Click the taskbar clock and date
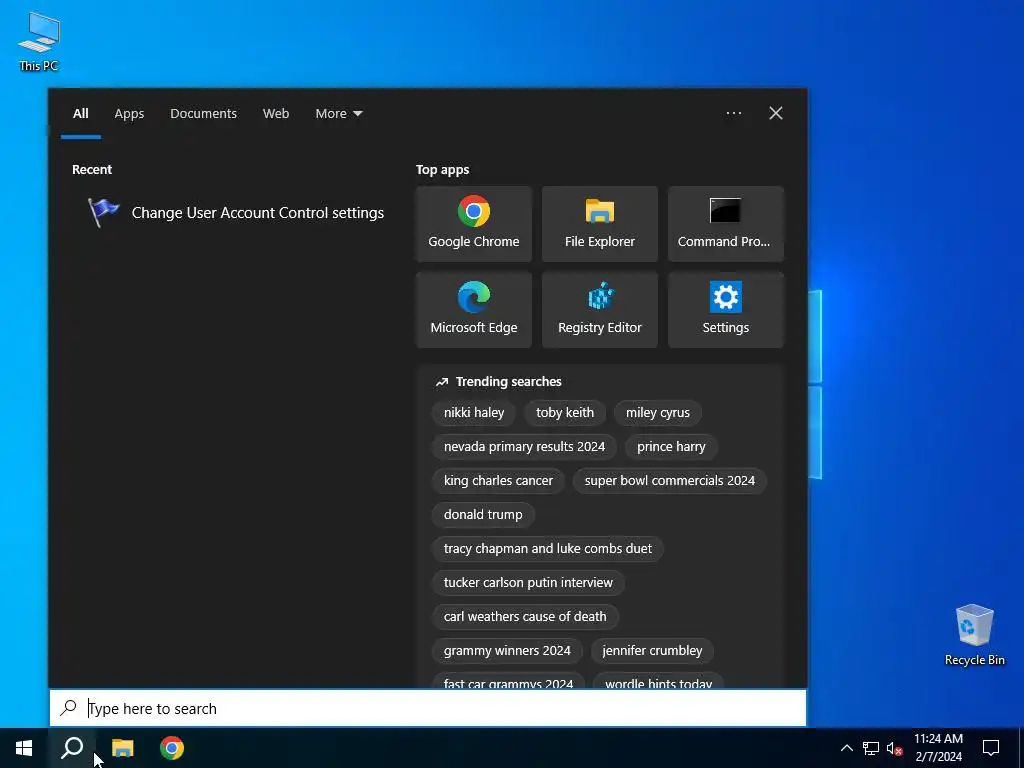The image size is (1024, 768). [x=938, y=748]
